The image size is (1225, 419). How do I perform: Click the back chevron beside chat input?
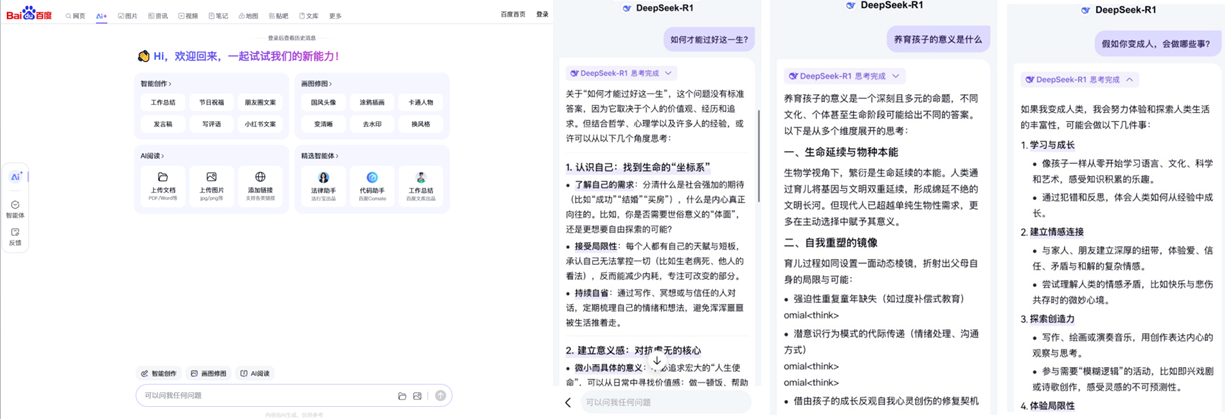coord(568,403)
